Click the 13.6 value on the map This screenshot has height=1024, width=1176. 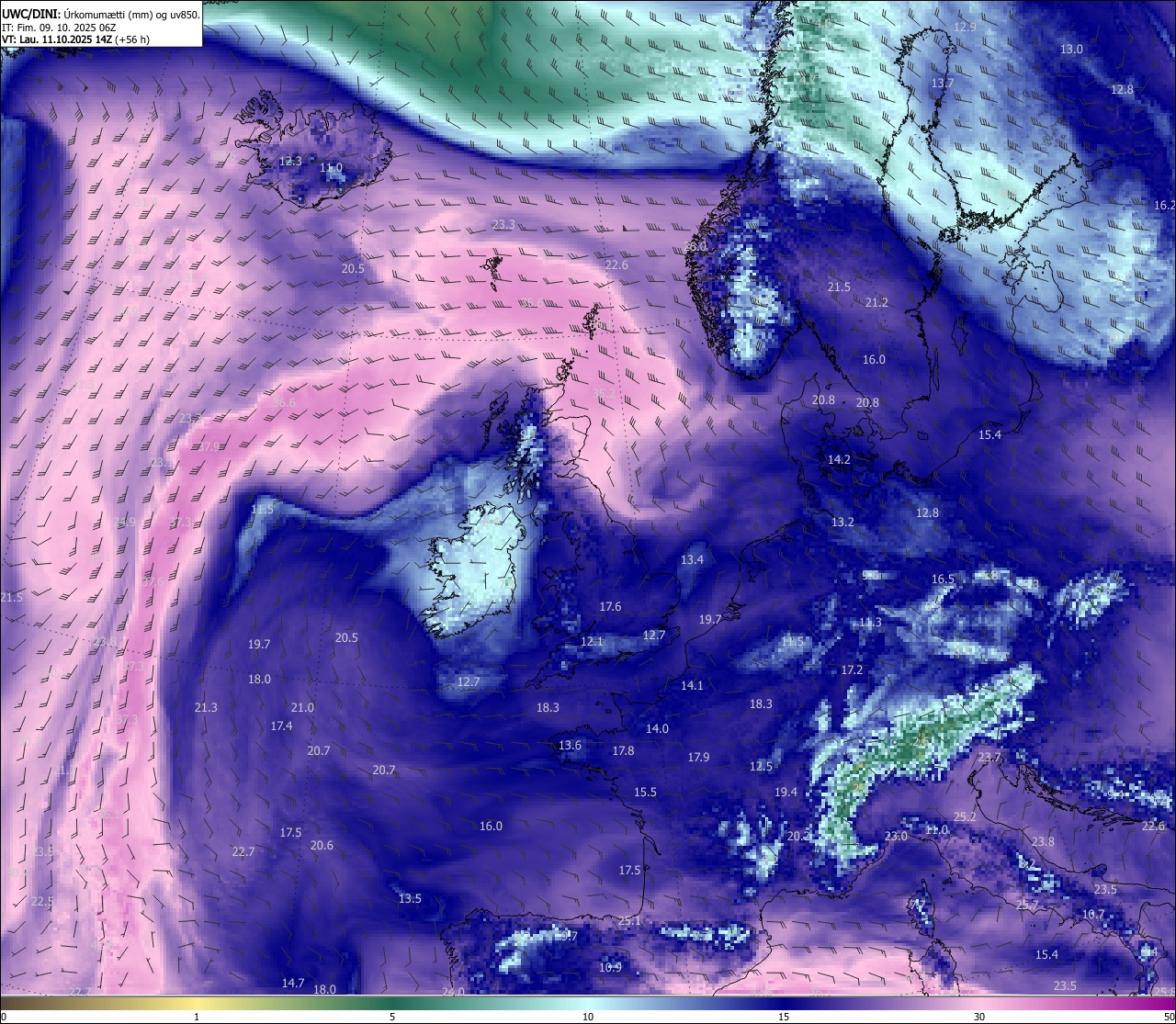pyautogui.click(x=570, y=745)
